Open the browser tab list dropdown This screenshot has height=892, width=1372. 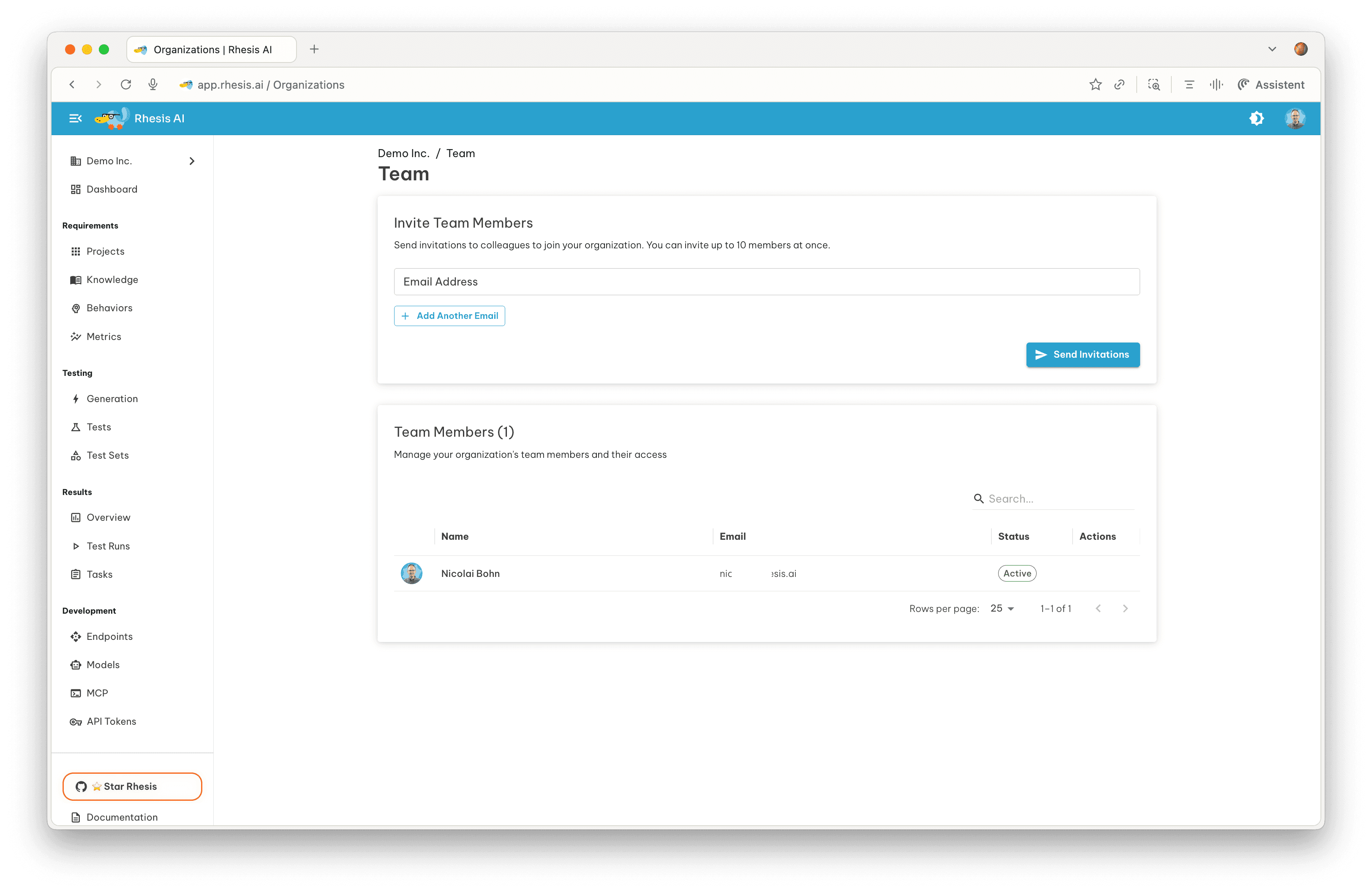tap(1272, 49)
